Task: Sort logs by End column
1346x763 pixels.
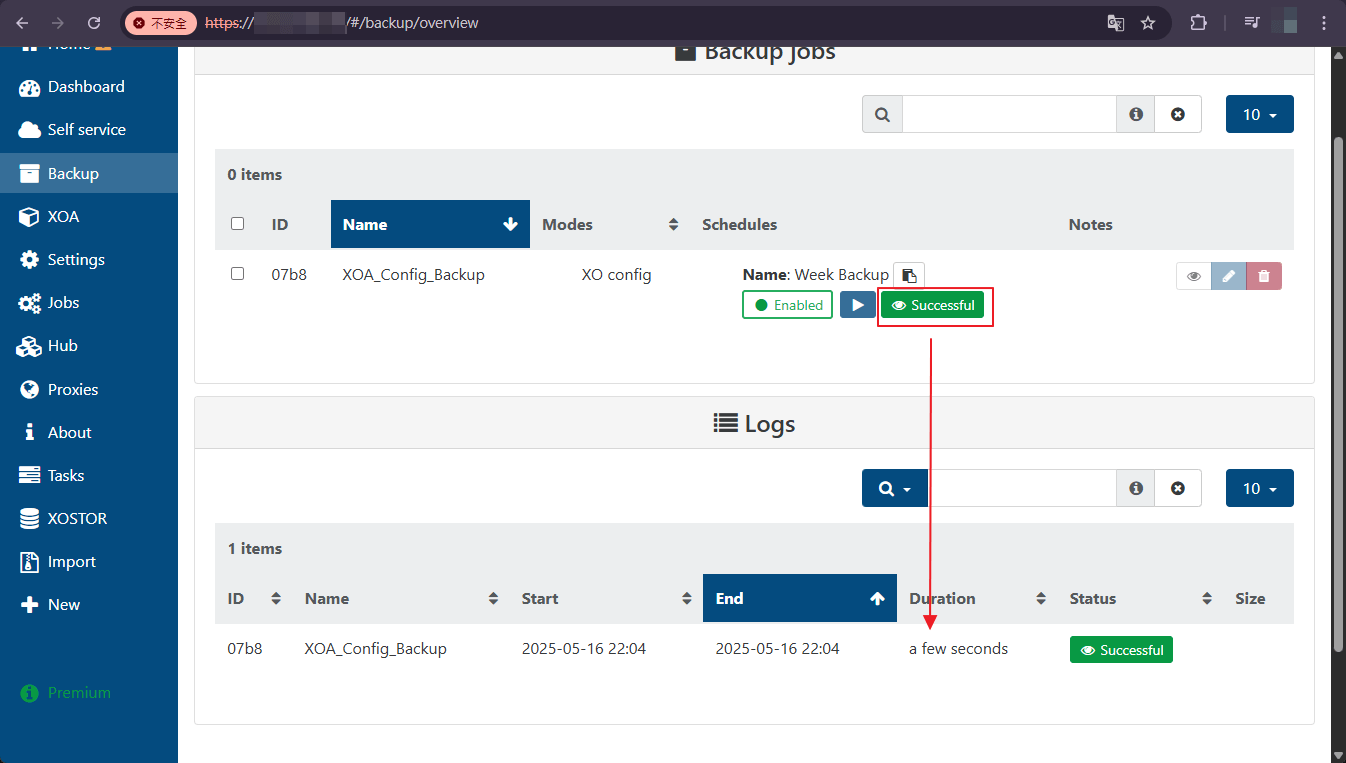Action: click(x=800, y=598)
